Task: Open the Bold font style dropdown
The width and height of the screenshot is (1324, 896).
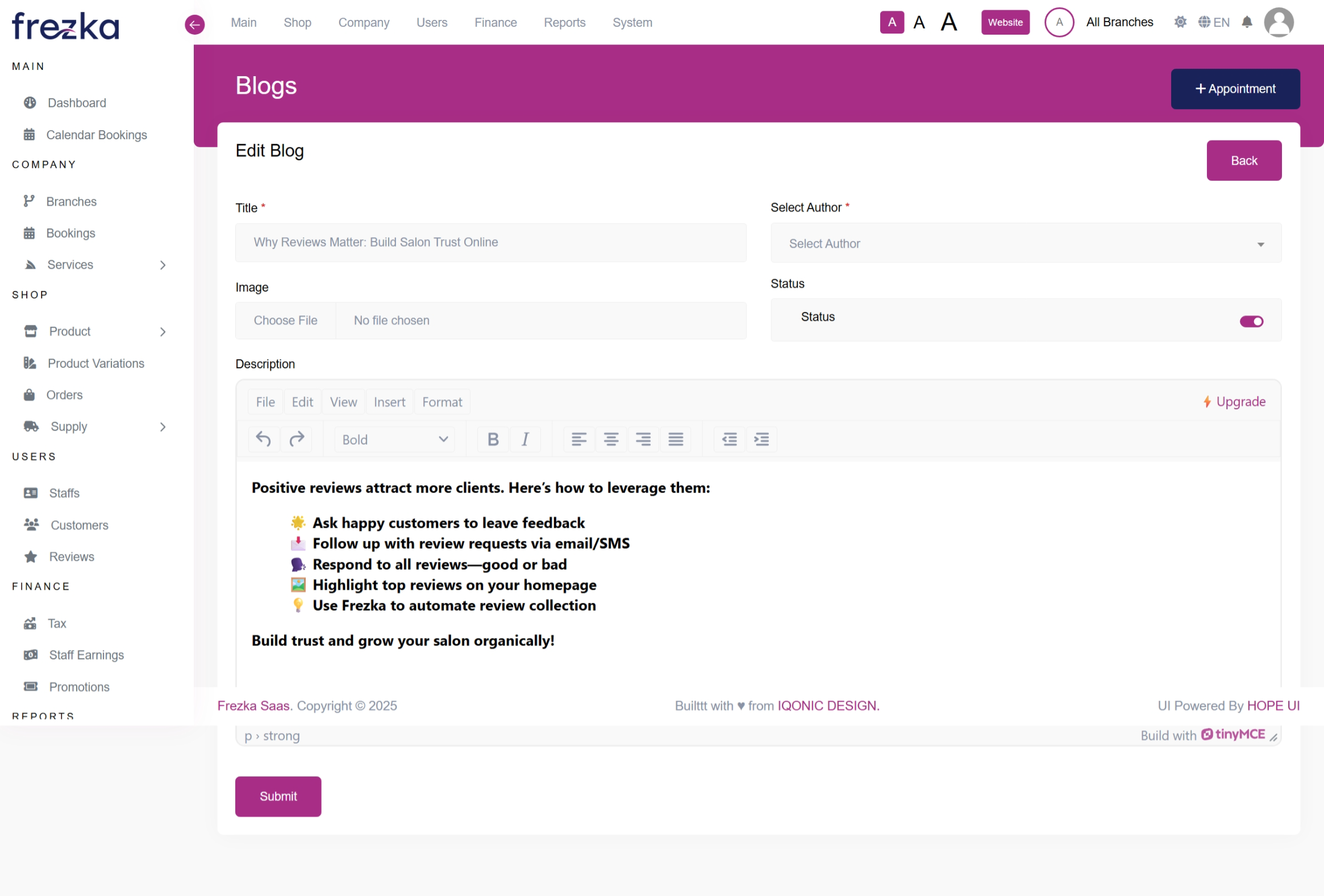Action: [x=394, y=439]
